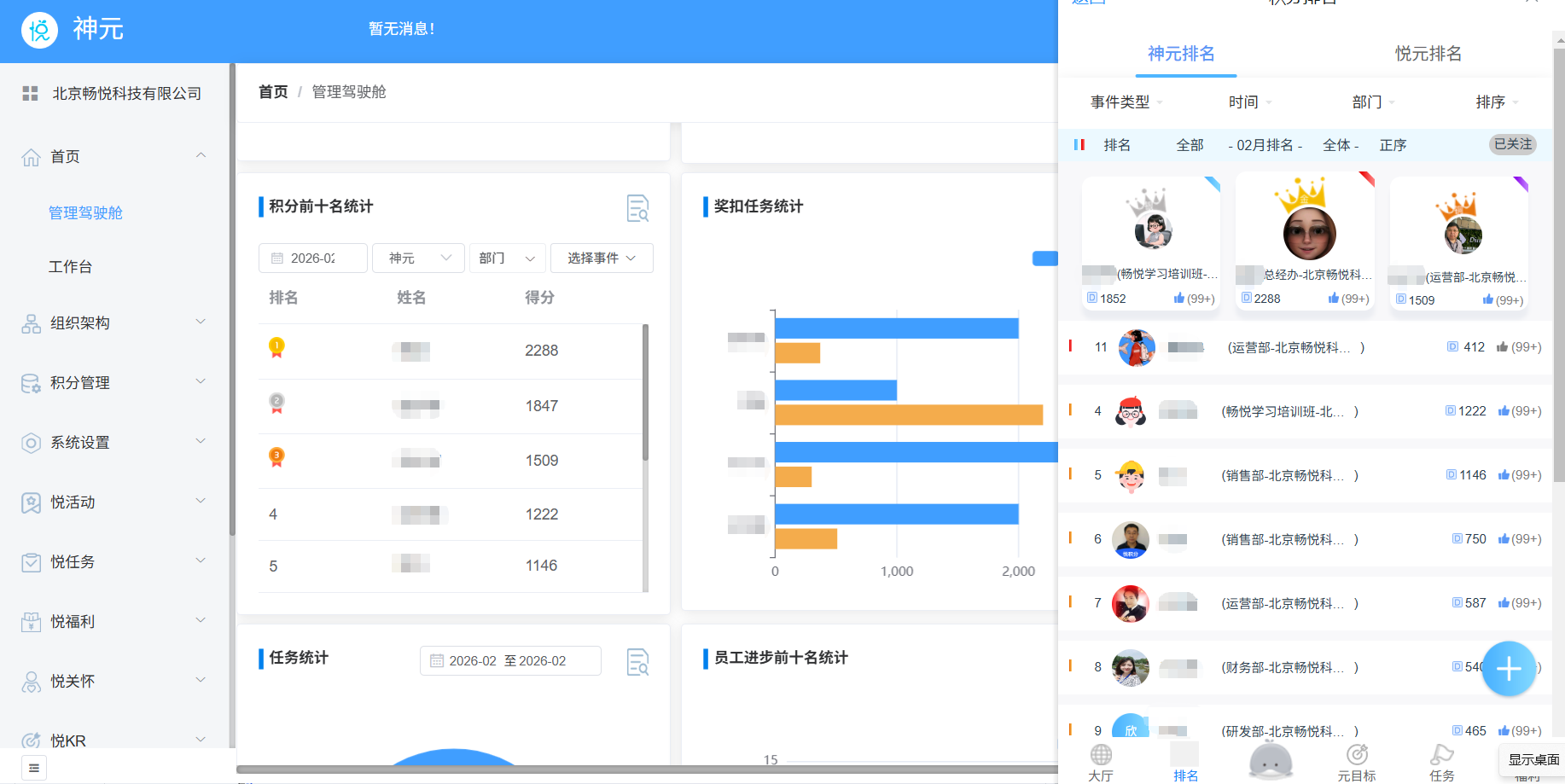Click the 2026-02 至 2026-02 date range field
This screenshot has width=1565, height=784.
[x=509, y=660]
